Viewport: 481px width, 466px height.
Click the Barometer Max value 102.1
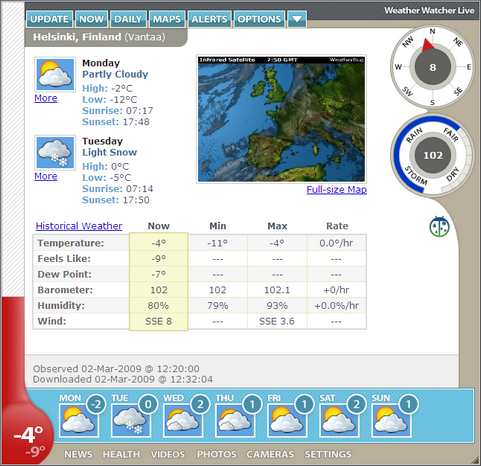pos(277,290)
